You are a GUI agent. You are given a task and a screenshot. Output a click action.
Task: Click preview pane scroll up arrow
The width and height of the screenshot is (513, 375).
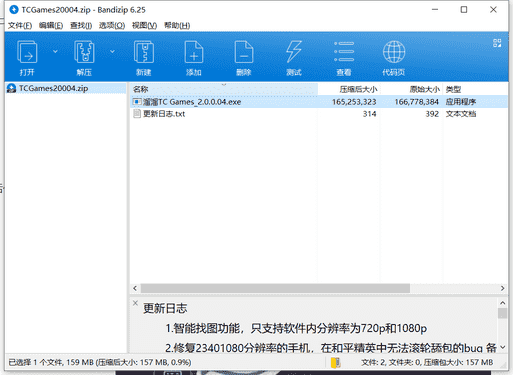tap(502, 303)
